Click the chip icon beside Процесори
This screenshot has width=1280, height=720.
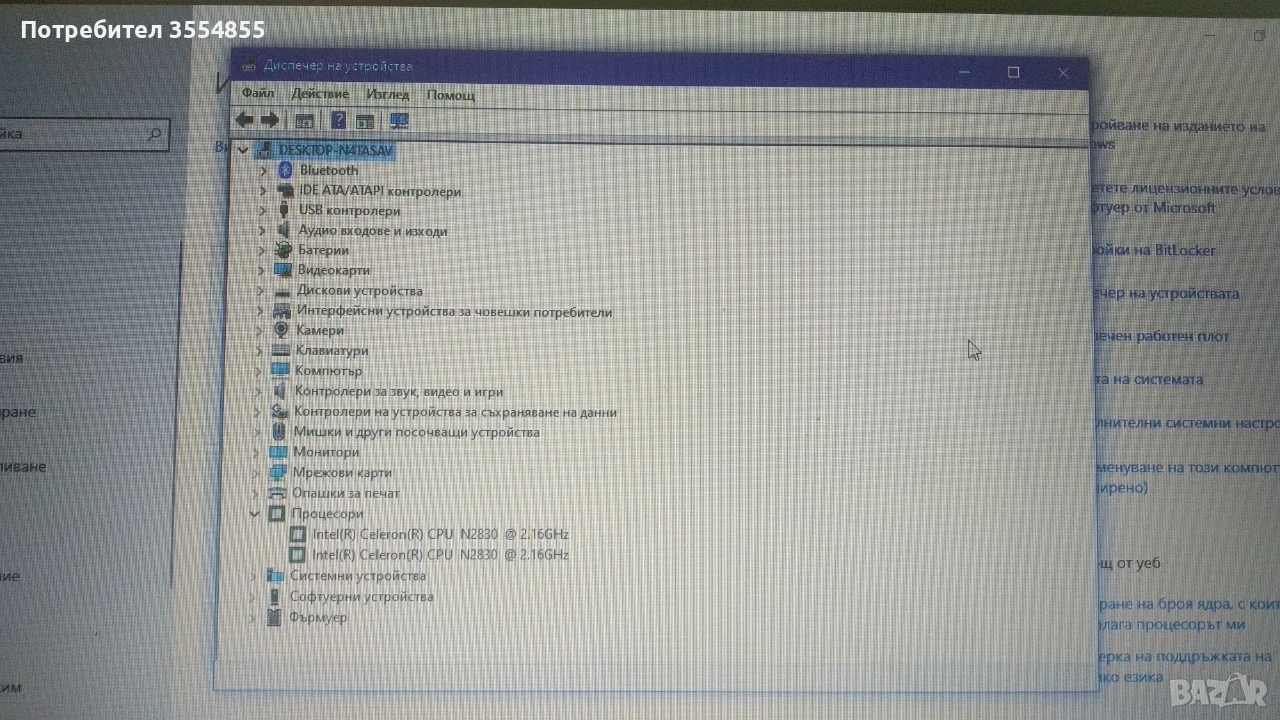coord(278,514)
